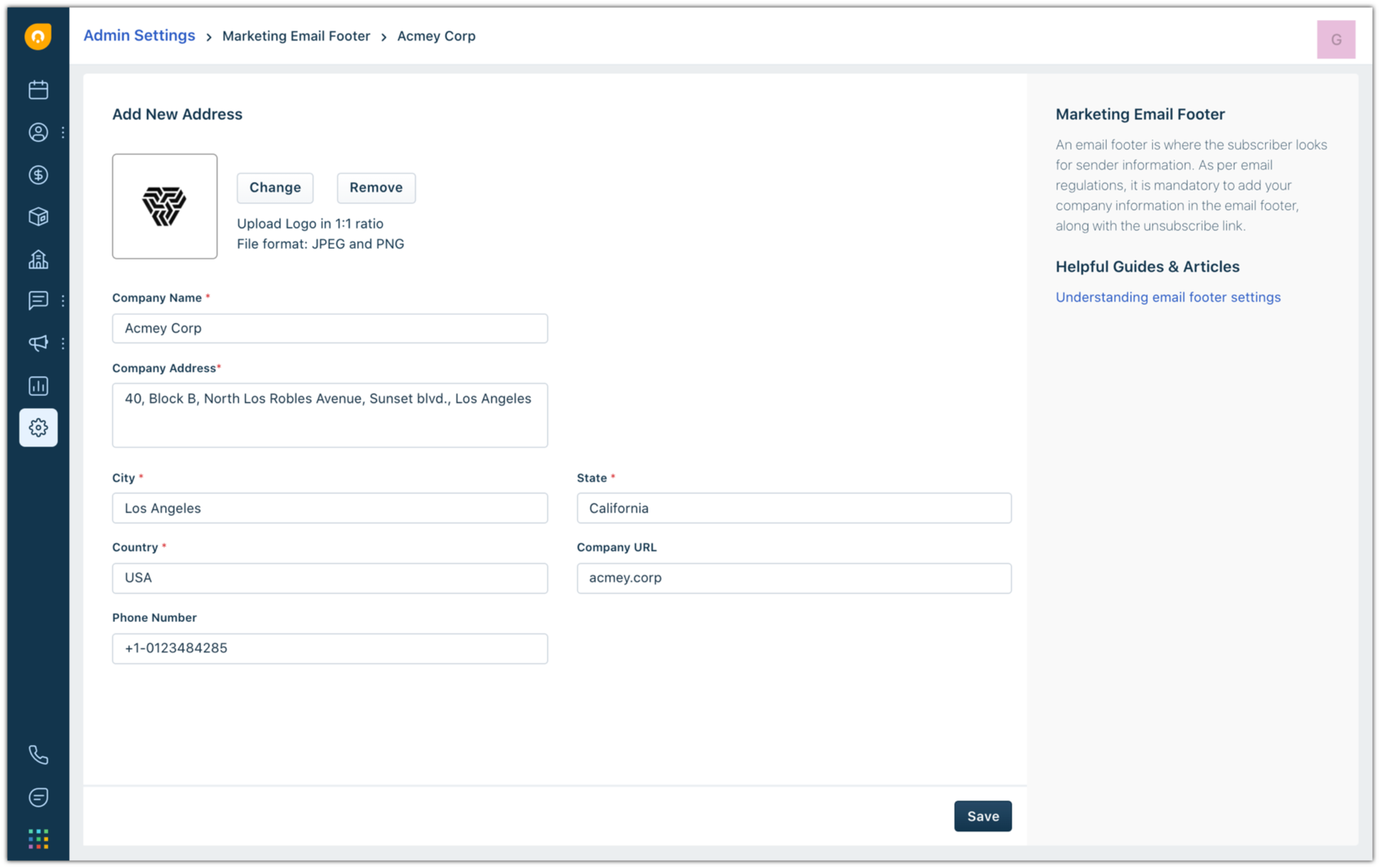Open the app switcher grid icon

tap(38, 838)
